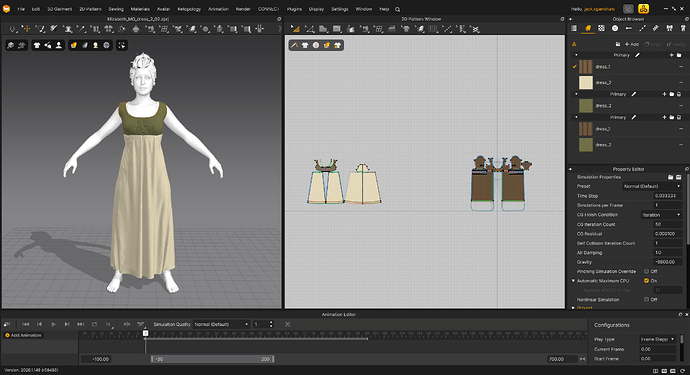Collapse the third Primary fabric group
Screen dimensions: 690x375
[x=576, y=118]
